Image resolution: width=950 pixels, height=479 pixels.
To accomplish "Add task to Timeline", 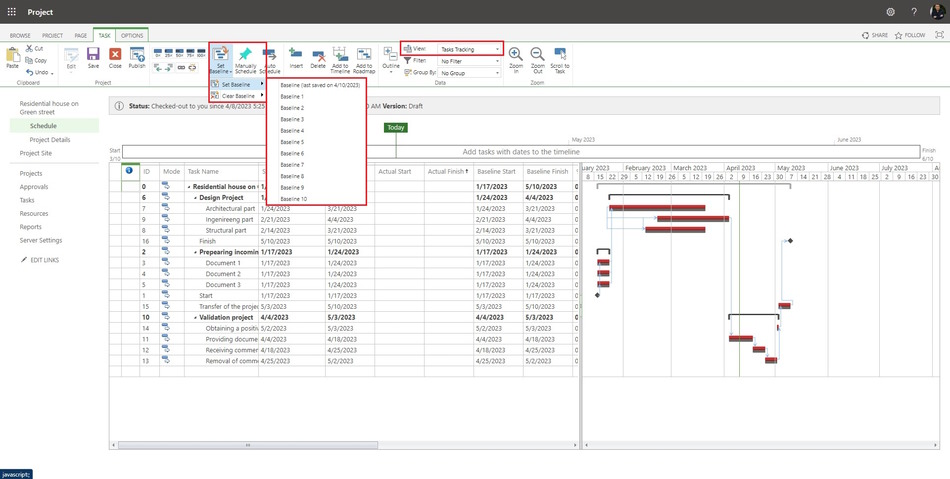I will pos(340,59).
